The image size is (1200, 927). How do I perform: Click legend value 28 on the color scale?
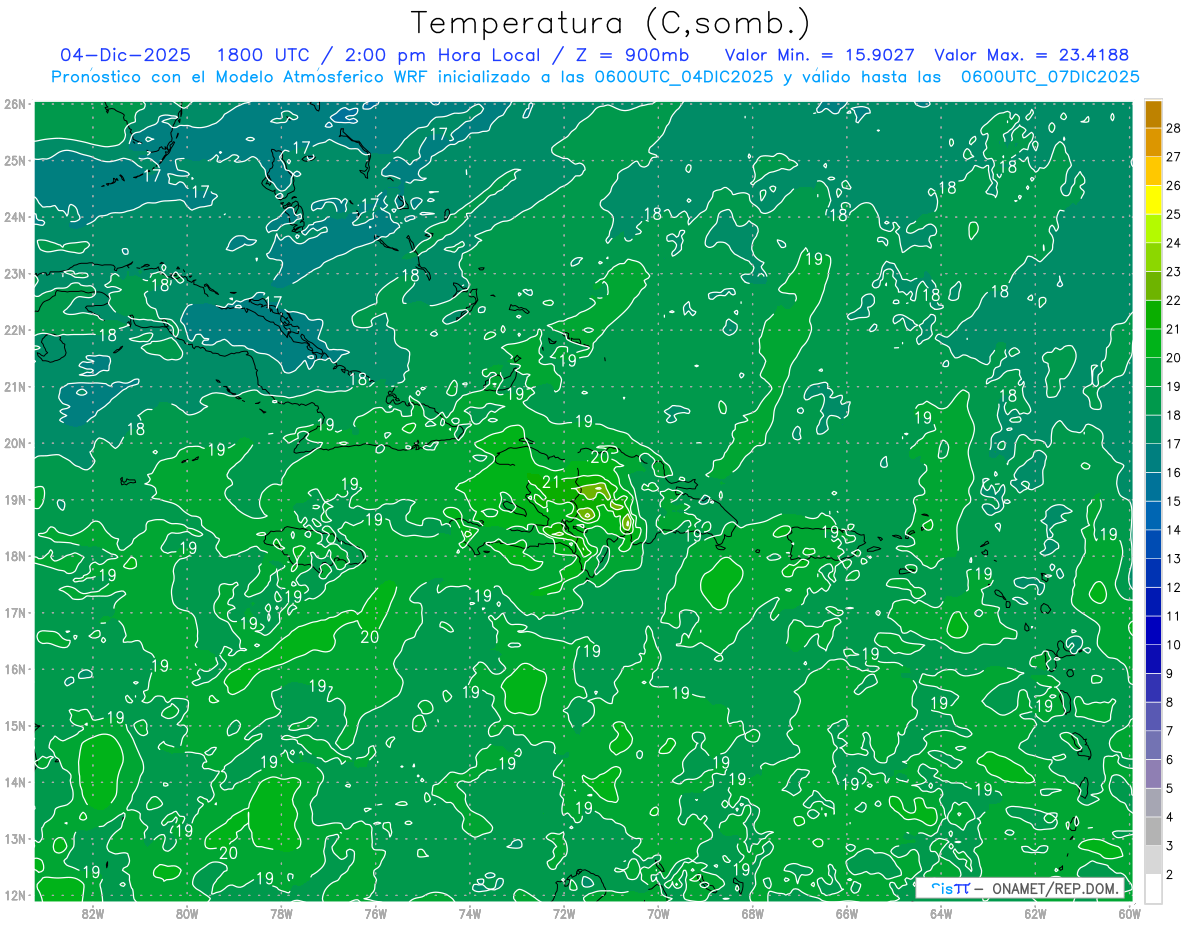pyautogui.click(x=1174, y=128)
